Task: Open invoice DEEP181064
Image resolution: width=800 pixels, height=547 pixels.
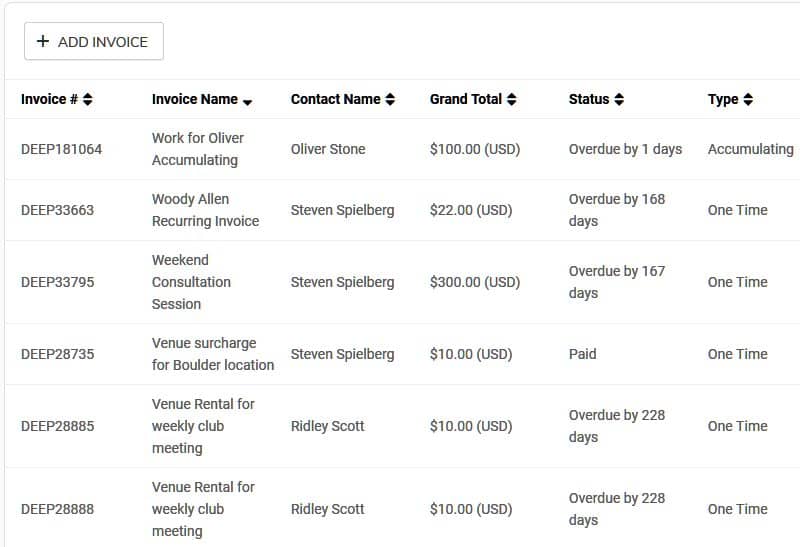Action: tap(61, 149)
